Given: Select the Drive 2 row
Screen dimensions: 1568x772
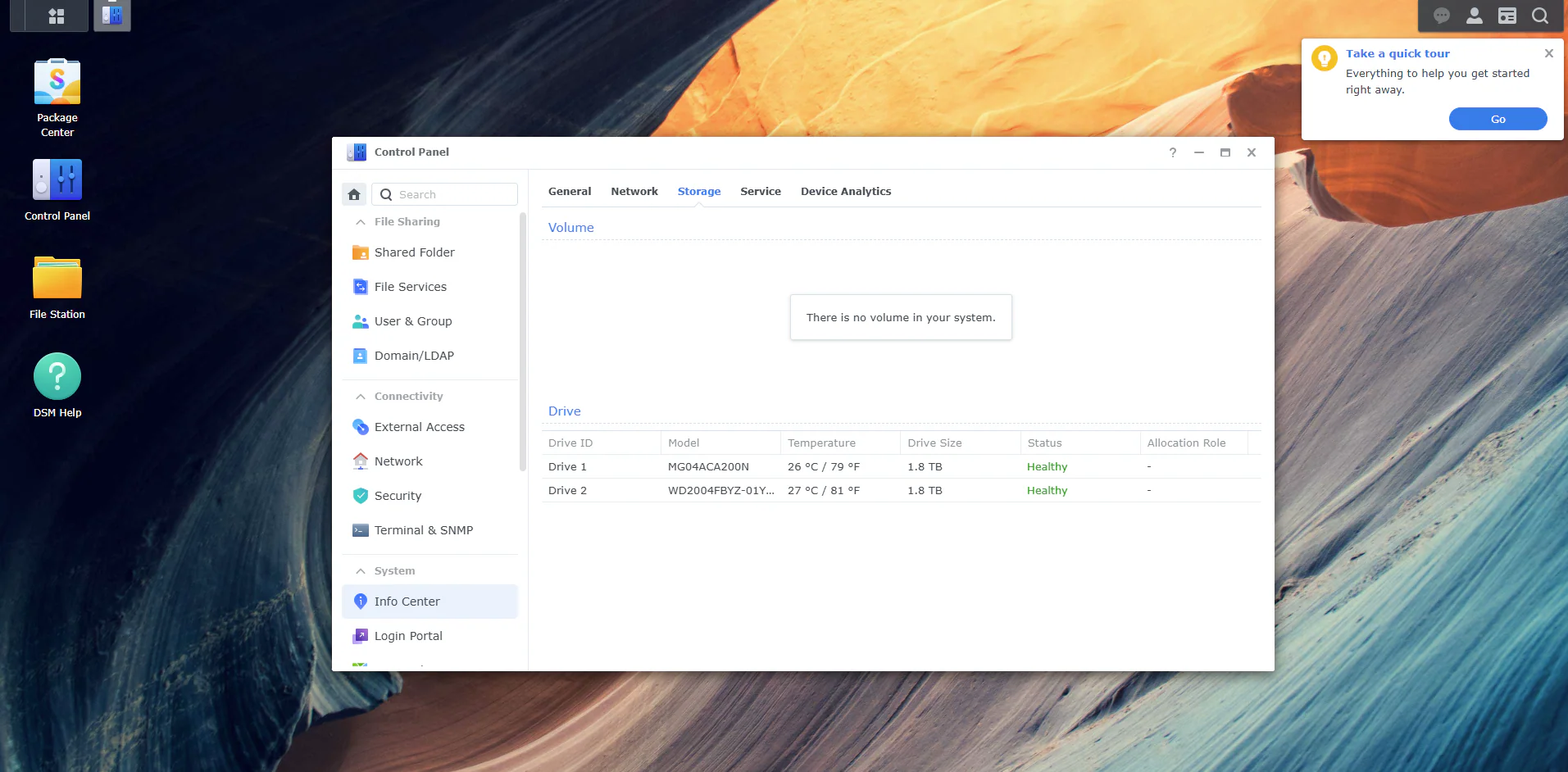Looking at the screenshot, I should [901, 490].
